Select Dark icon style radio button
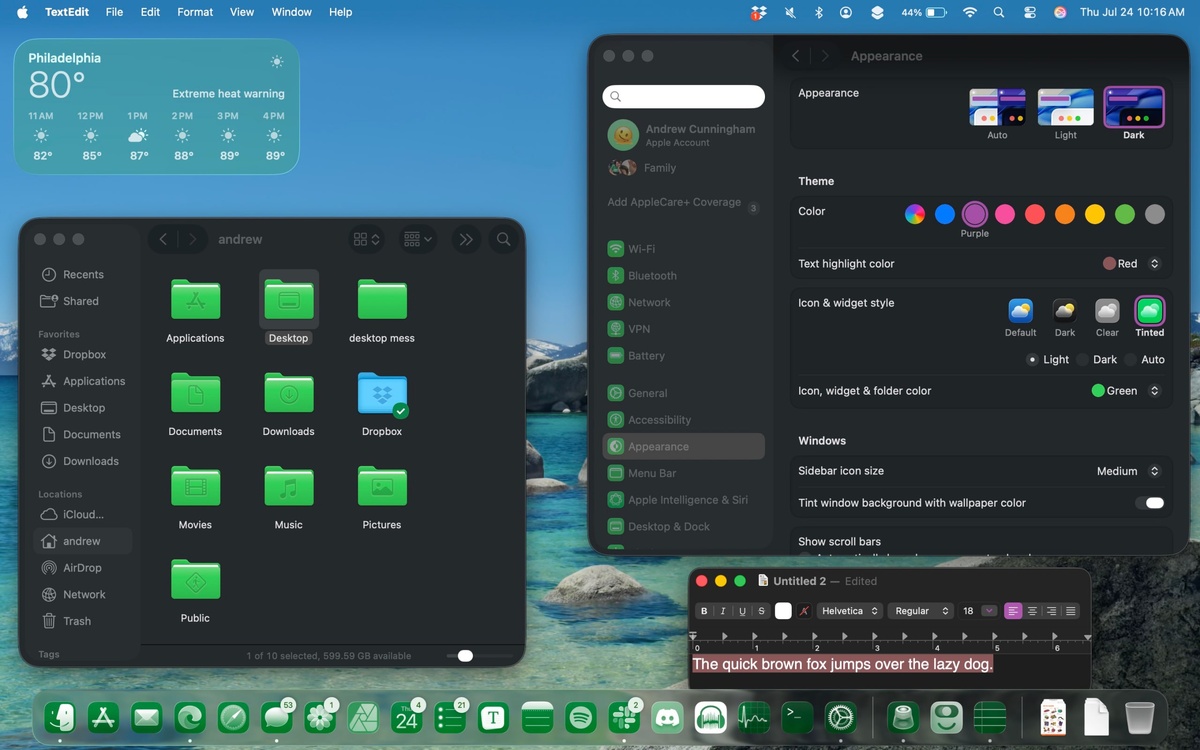Screen dimensions: 1200x750 click(1081, 360)
